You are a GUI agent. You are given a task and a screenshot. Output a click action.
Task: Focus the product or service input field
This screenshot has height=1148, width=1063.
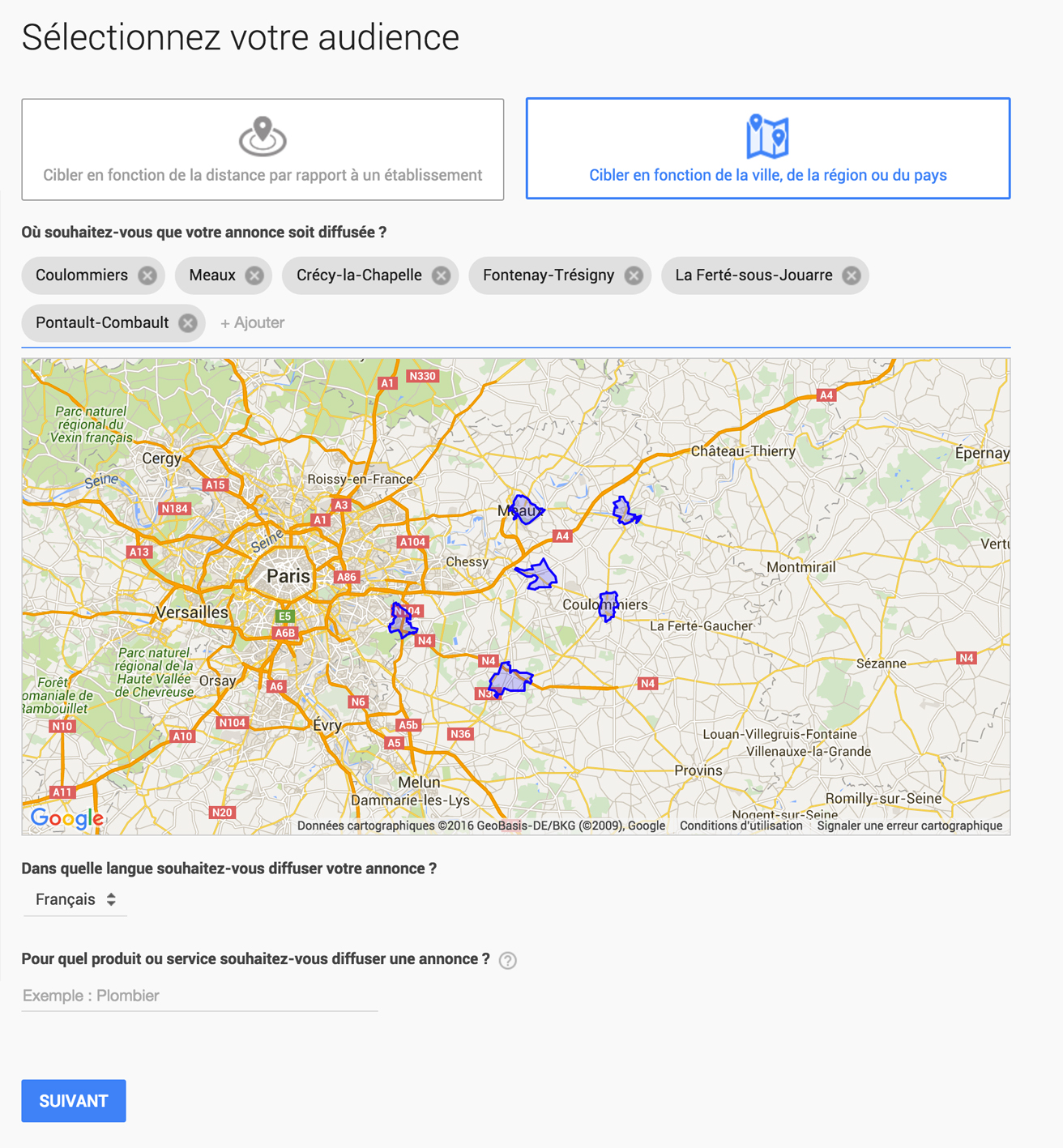(x=199, y=996)
